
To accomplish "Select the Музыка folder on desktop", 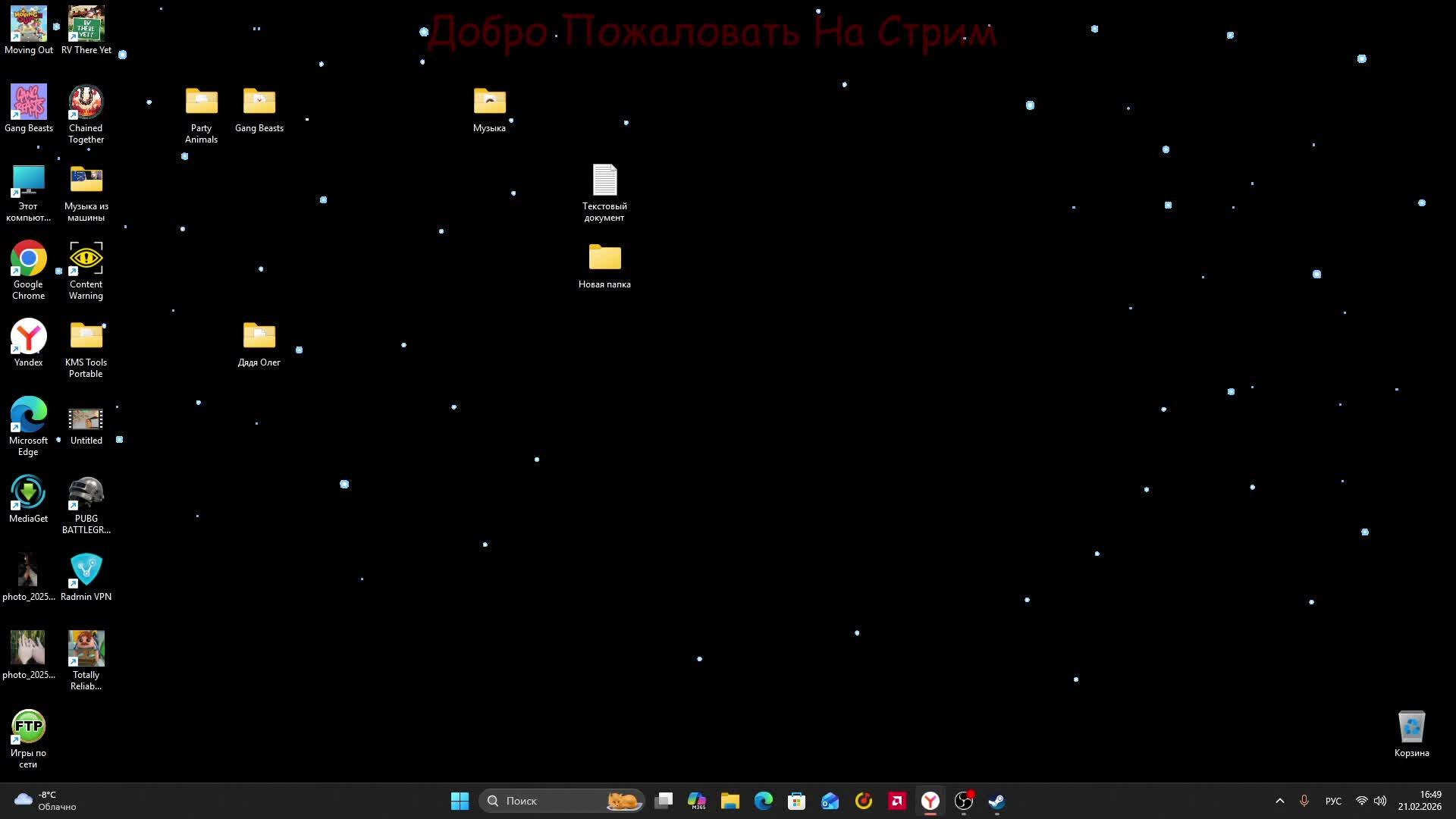I will click(489, 103).
